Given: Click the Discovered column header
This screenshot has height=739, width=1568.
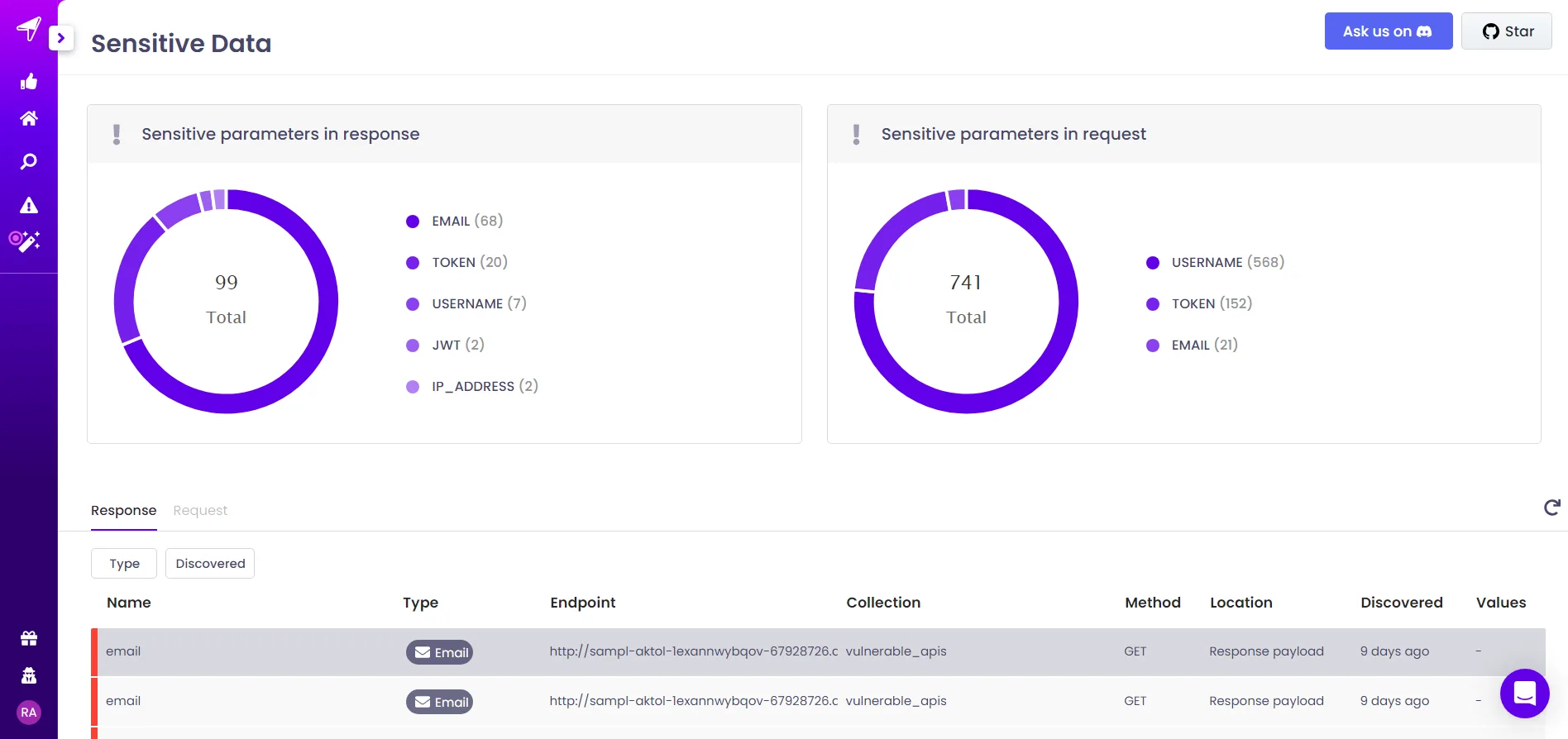Looking at the screenshot, I should coord(1402,603).
